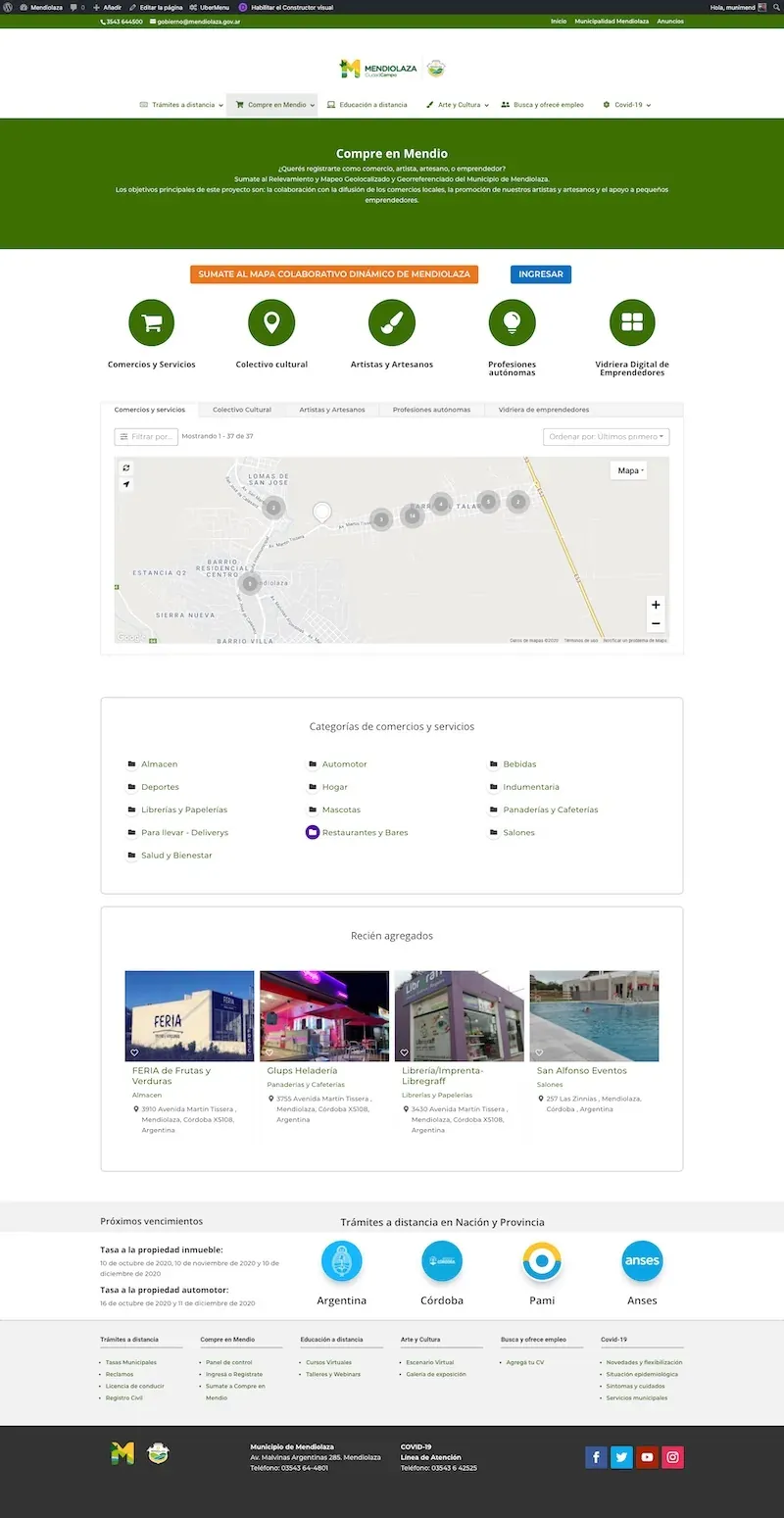Click the map locate-me arrow icon
Viewport: 784px width, 1518px height.
[126, 484]
